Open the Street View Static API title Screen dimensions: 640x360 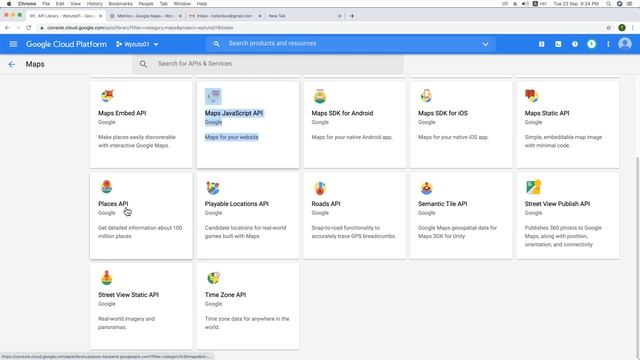coord(128,295)
